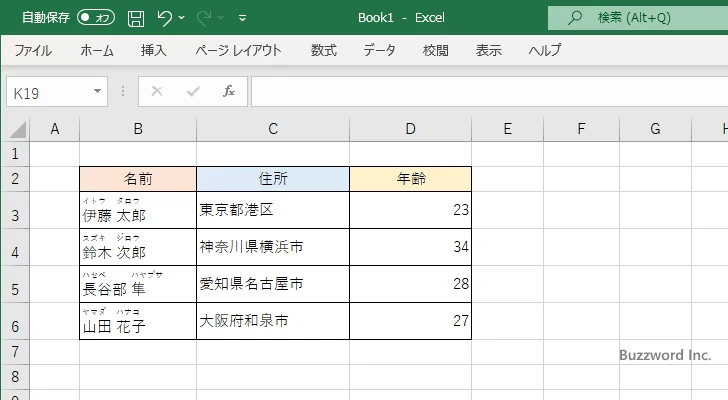Select the cell 長谷部 隼
The height and width of the screenshot is (400, 728).
138,284
